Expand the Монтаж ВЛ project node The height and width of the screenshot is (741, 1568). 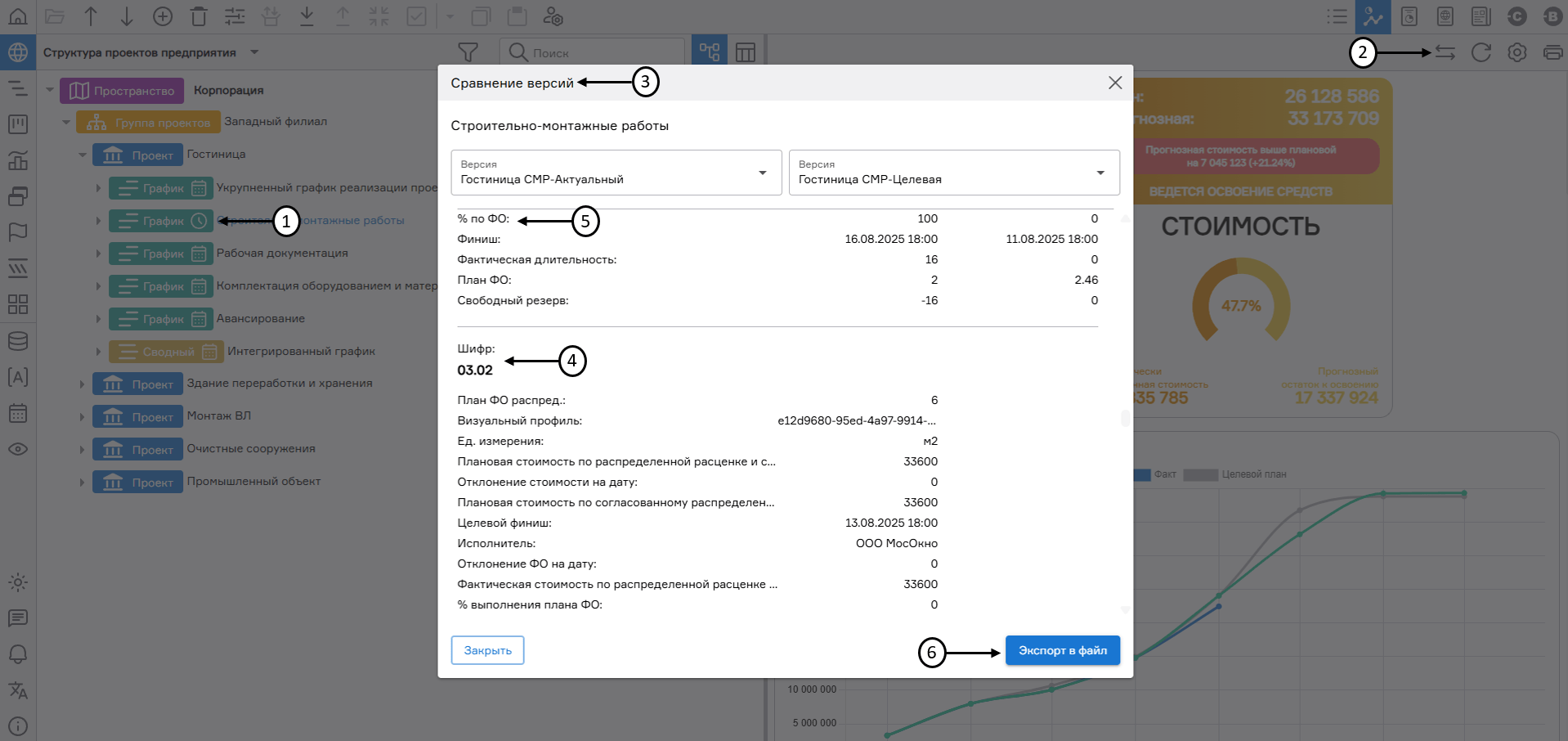click(x=82, y=416)
